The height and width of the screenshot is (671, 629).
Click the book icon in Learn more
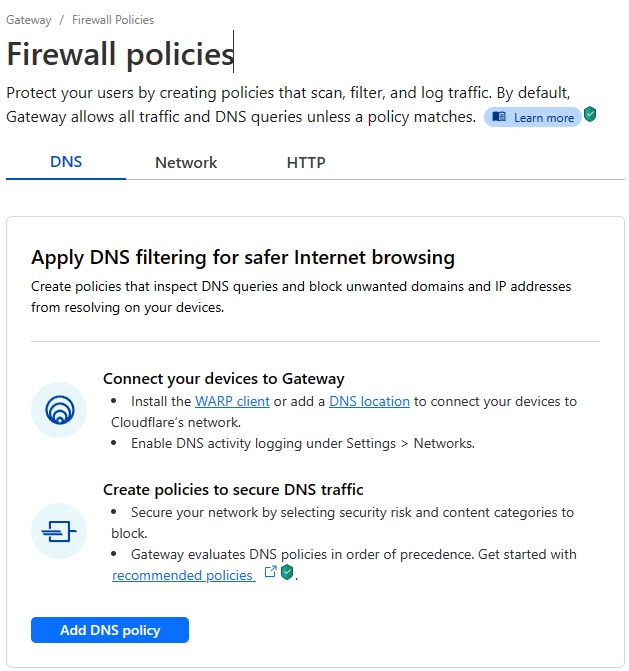tap(500, 118)
